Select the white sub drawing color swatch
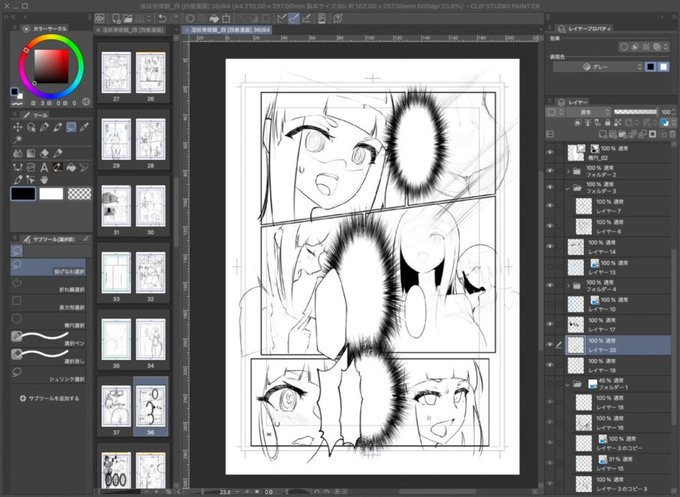Image resolution: width=680 pixels, height=497 pixels. click(x=51, y=194)
